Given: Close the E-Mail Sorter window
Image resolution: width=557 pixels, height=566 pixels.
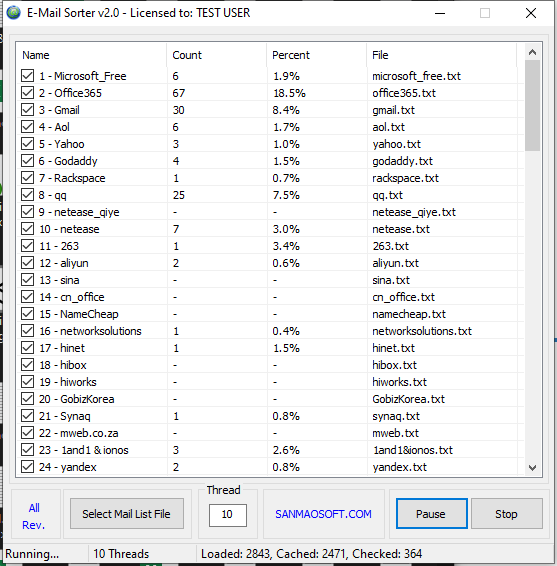Looking at the screenshot, I should tap(531, 13).
